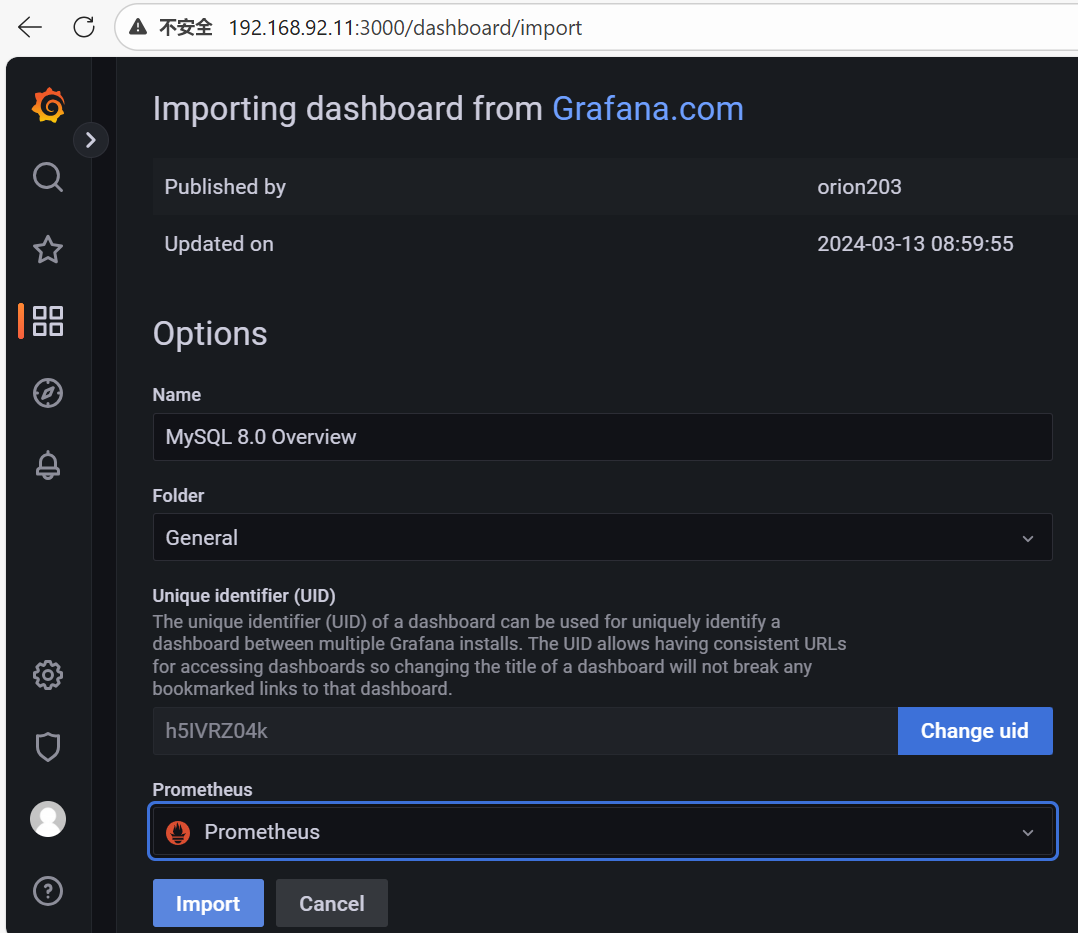Click the Options section heading
The width and height of the screenshot is (1078, 933).
210,333
